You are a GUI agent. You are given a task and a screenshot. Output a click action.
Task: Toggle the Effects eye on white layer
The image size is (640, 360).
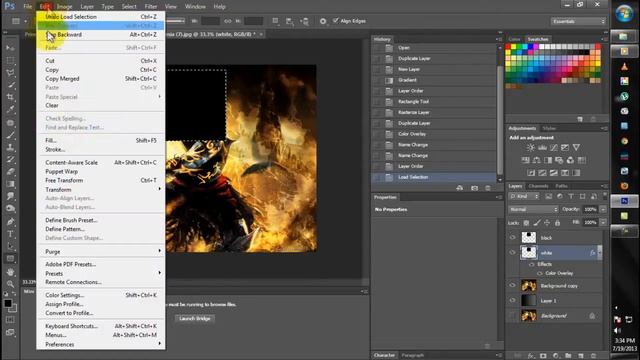(531, 264)
